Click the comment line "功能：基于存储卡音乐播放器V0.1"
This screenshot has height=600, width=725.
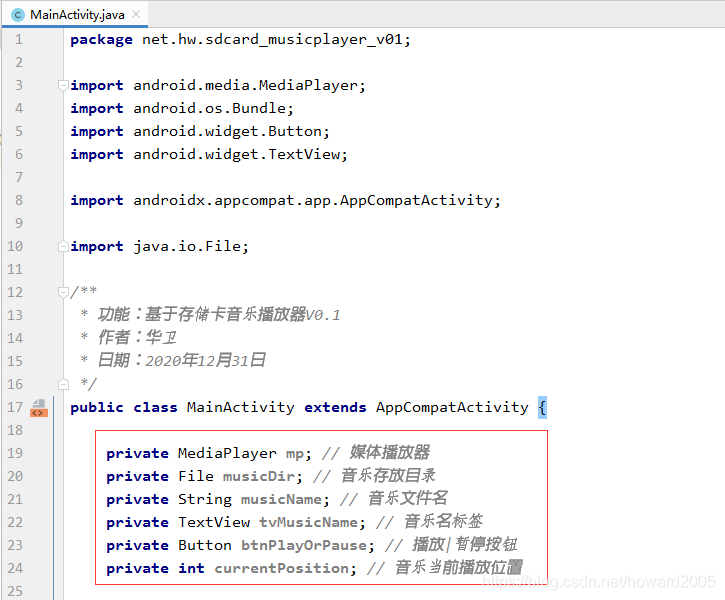219,315
